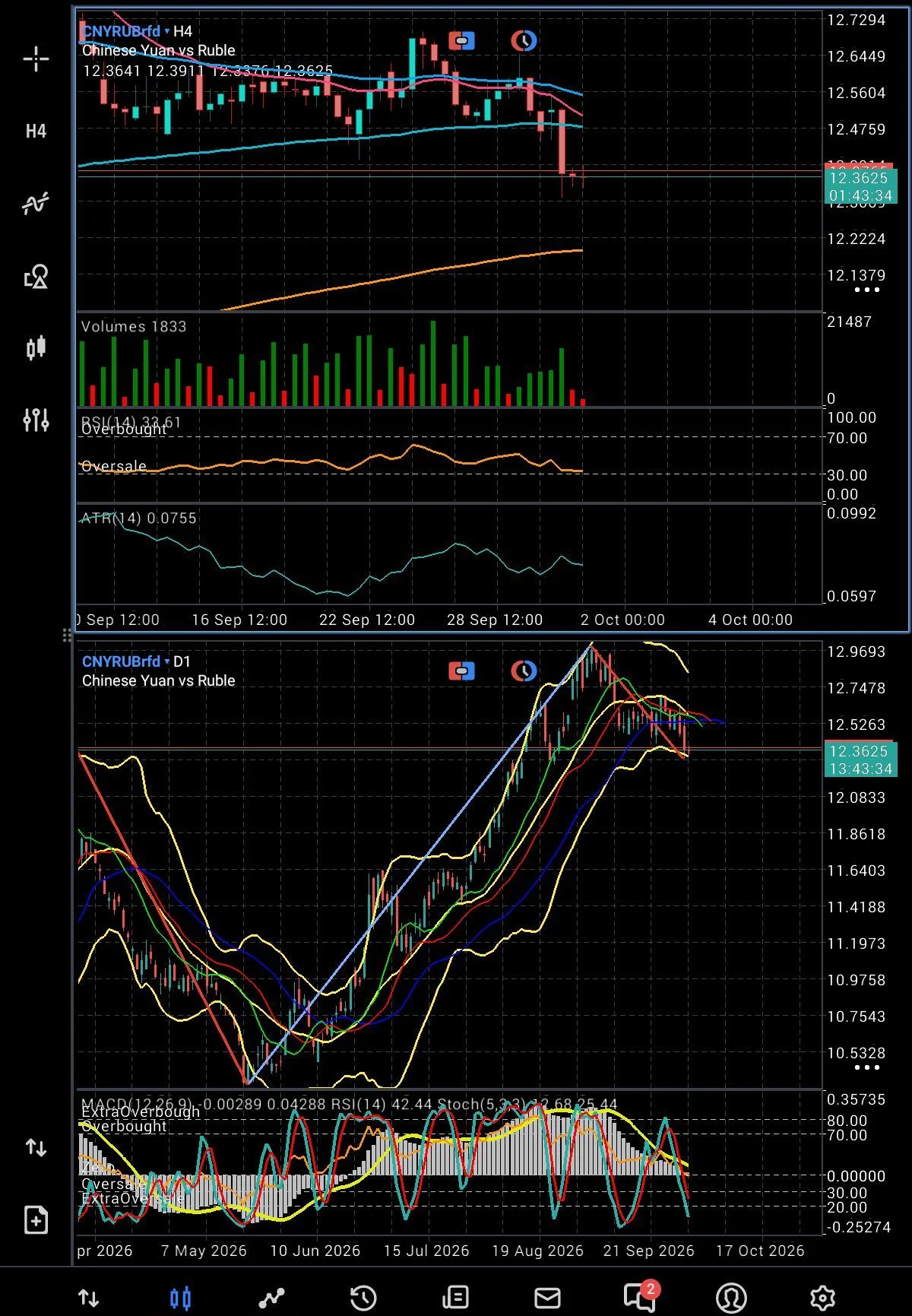The width and height of the screenshot is (912, 1316).
Task: Open the Settings gear icon
Action: tap(822, 1298)
